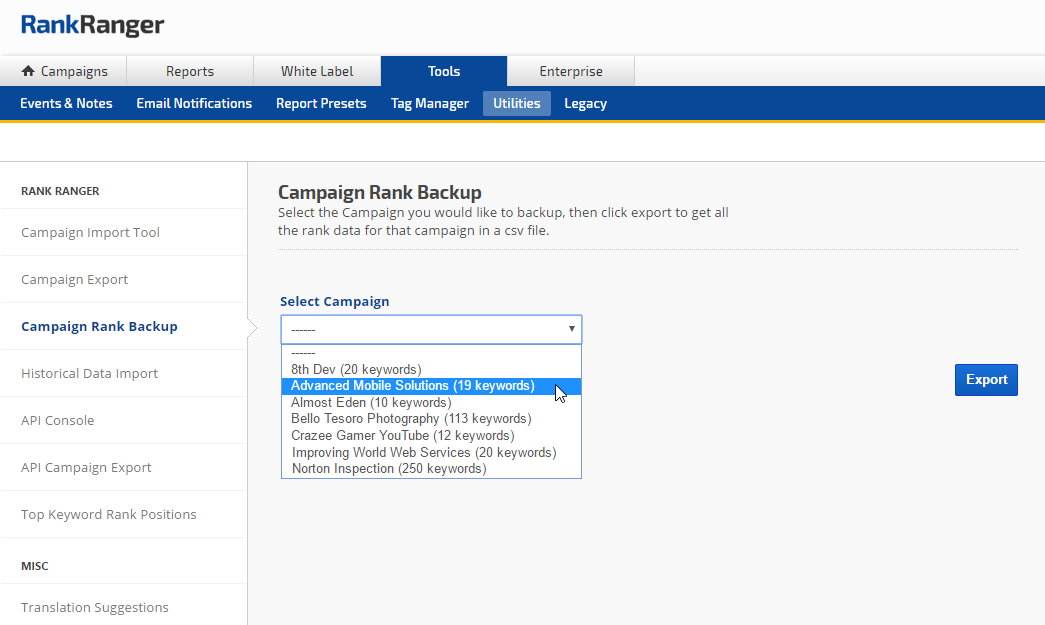Open Campaign Import Tool in sidebar
This screenshot has height=625, width=1045.
click(91, 232)
